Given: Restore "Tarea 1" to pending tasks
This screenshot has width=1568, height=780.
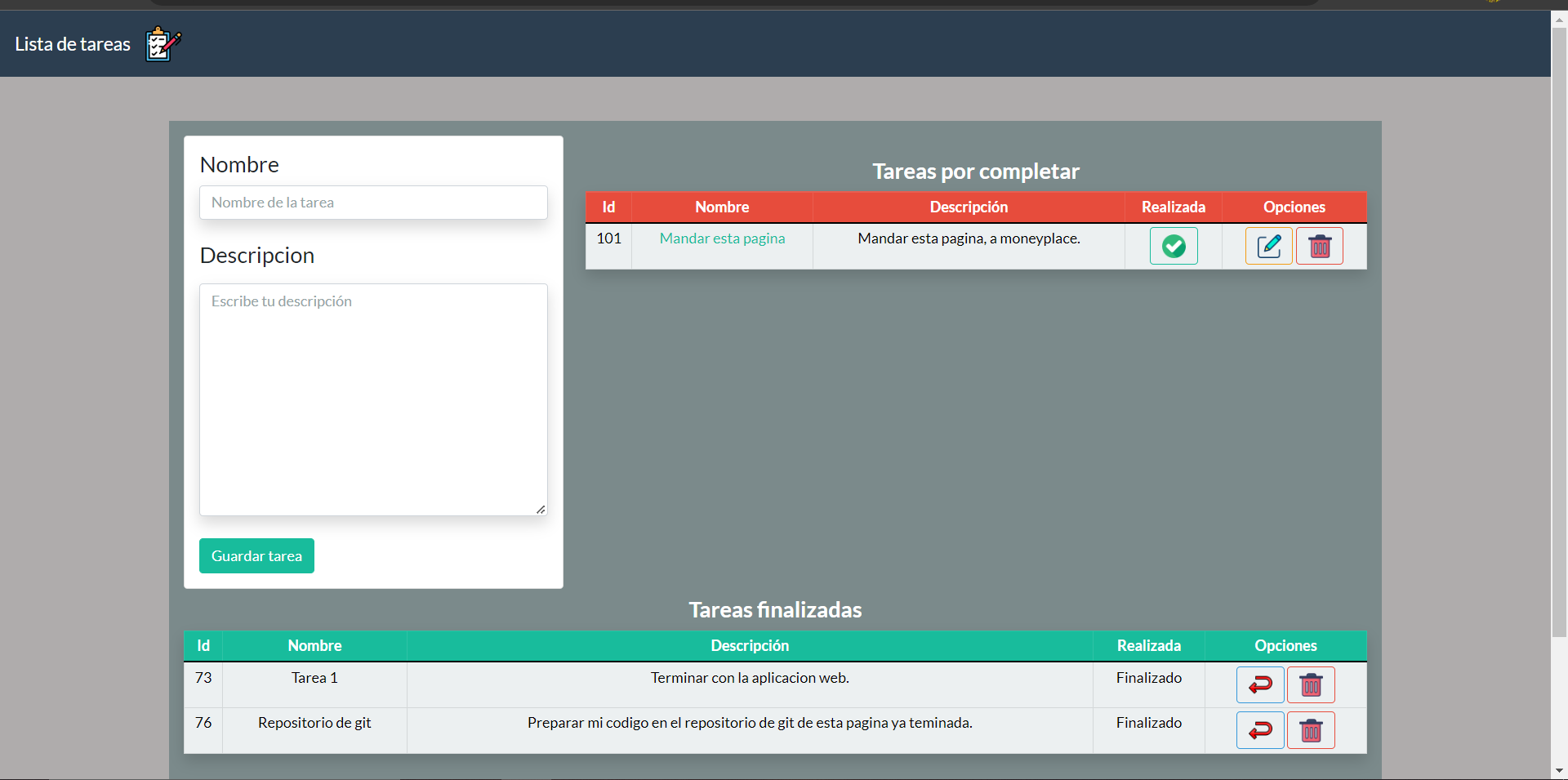Looking at the screenshot, I should 1259,684.
